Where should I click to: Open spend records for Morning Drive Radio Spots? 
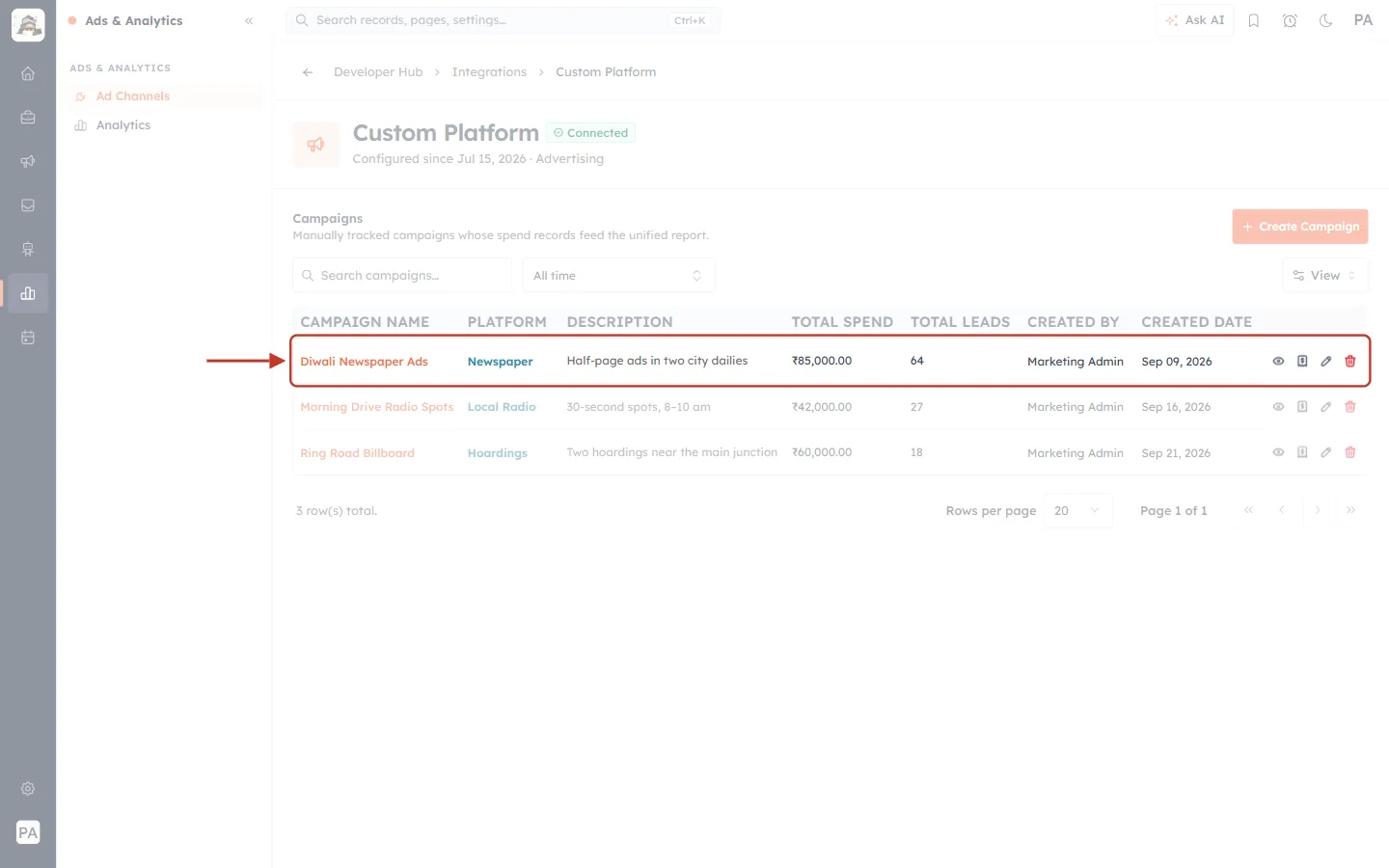pyautogui.click(x=1302, y=407)
